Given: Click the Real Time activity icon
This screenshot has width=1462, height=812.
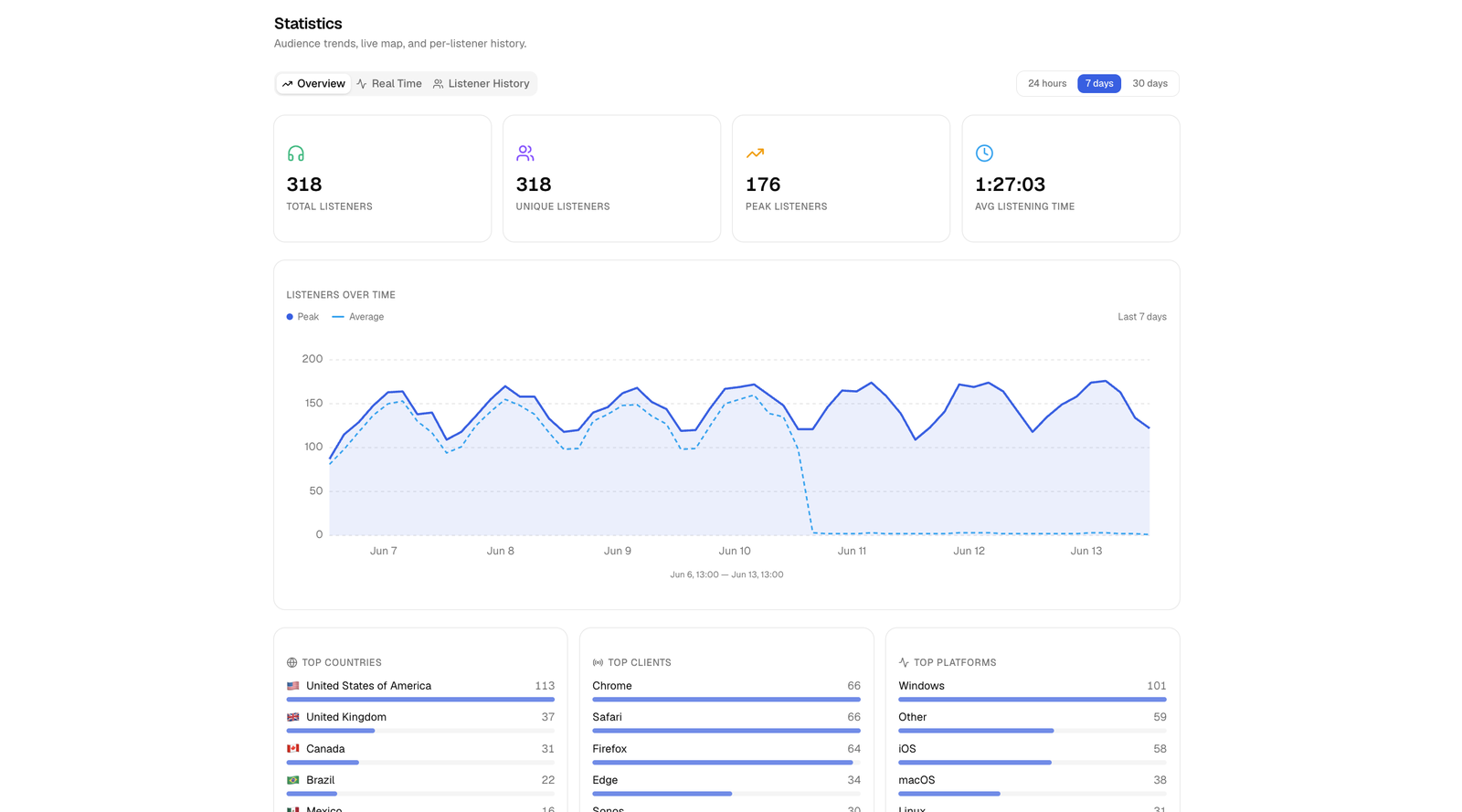Looking at the screenshot, I should coord(362,84).
